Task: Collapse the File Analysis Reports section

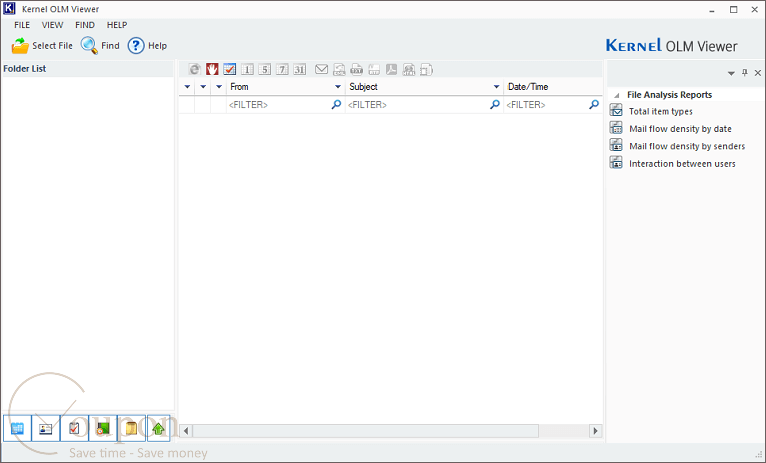Action: 617,95
